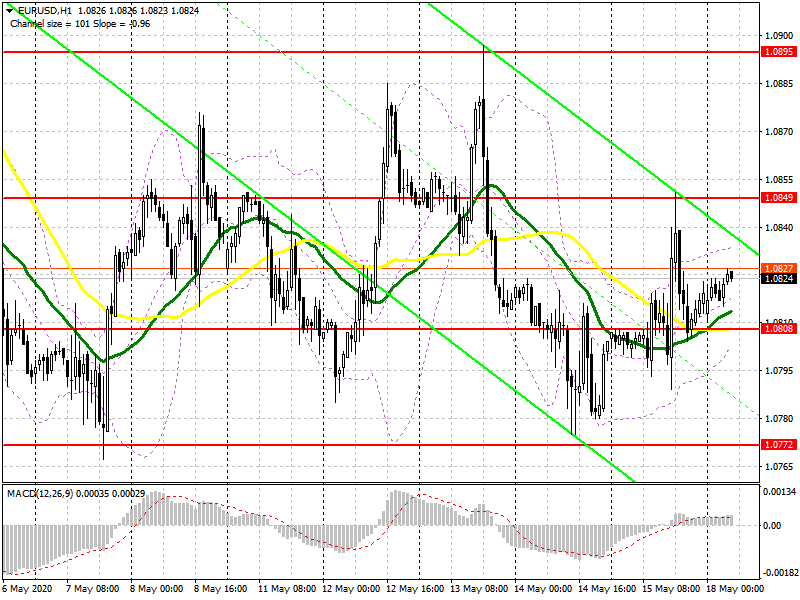The height and width of the screenshot is (600, 800).
Task: Click the black 1.0824 current price label
Action: (x=778, y=279)
